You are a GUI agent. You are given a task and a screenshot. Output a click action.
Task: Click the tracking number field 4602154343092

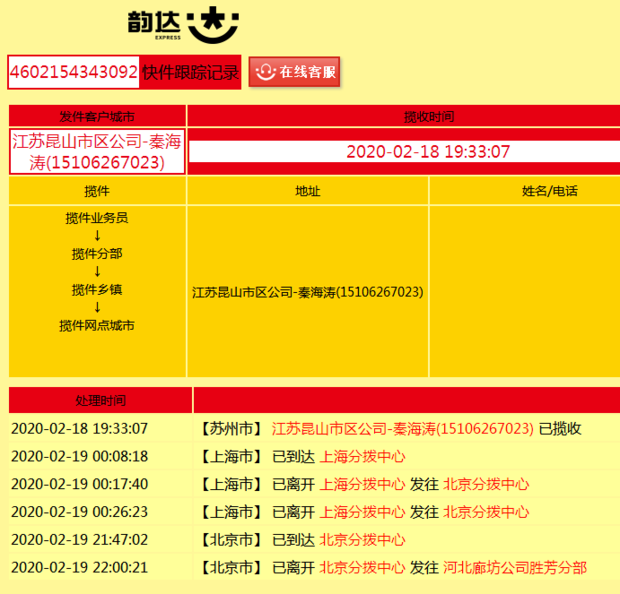74,72
